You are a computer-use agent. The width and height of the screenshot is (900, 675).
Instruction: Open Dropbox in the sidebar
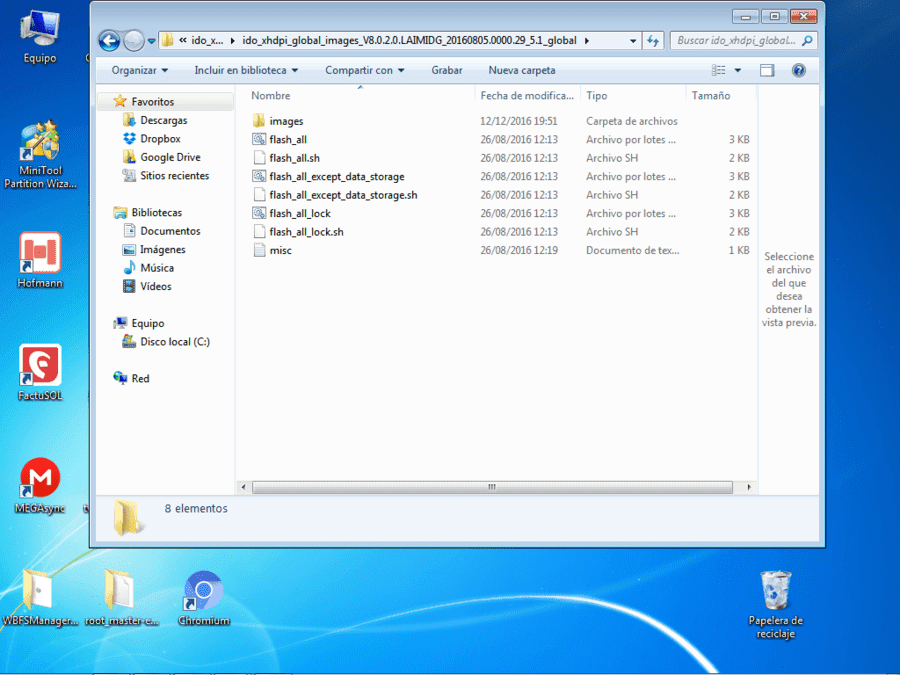(160, 139)
